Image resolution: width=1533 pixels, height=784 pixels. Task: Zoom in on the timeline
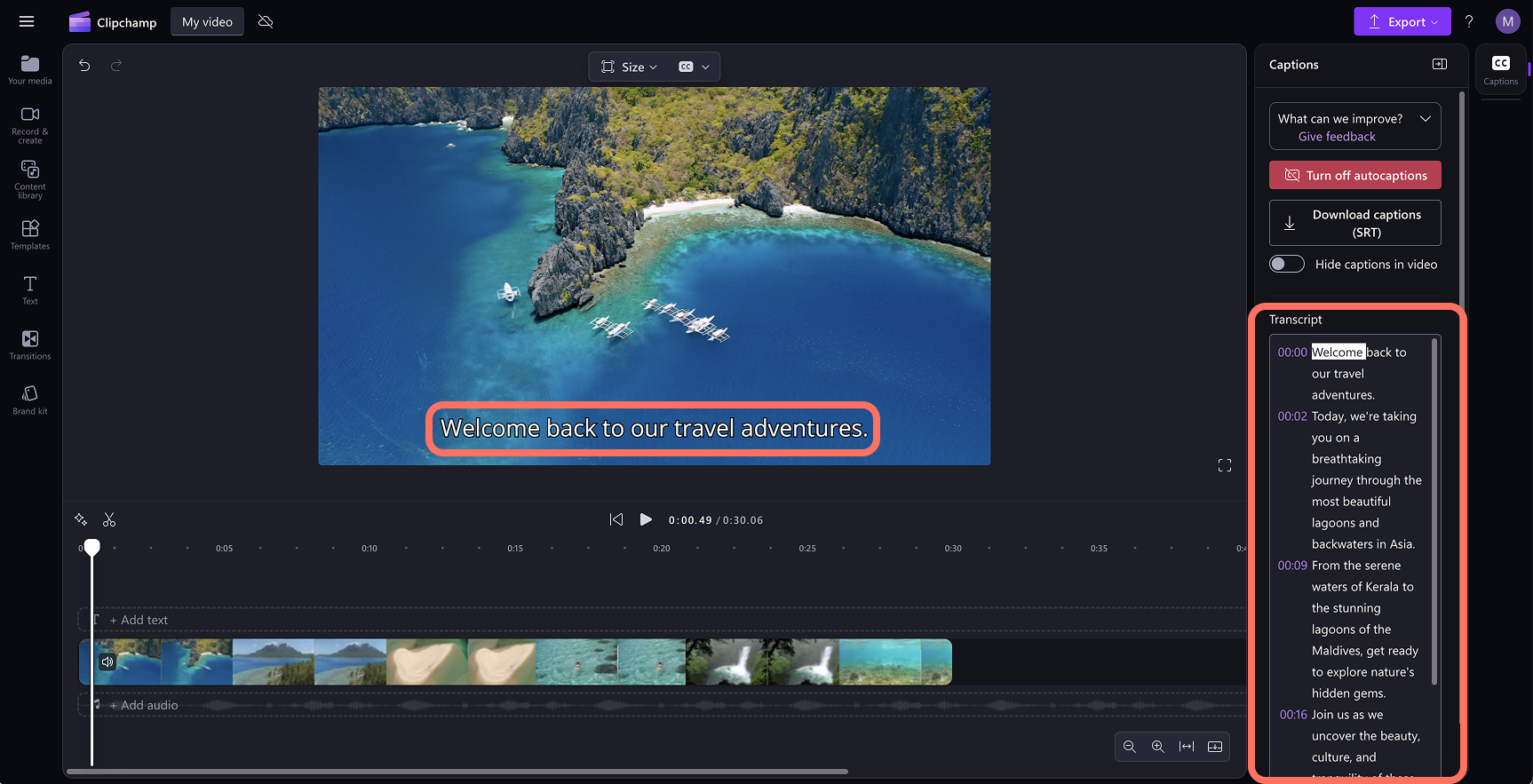point(1158,747)
